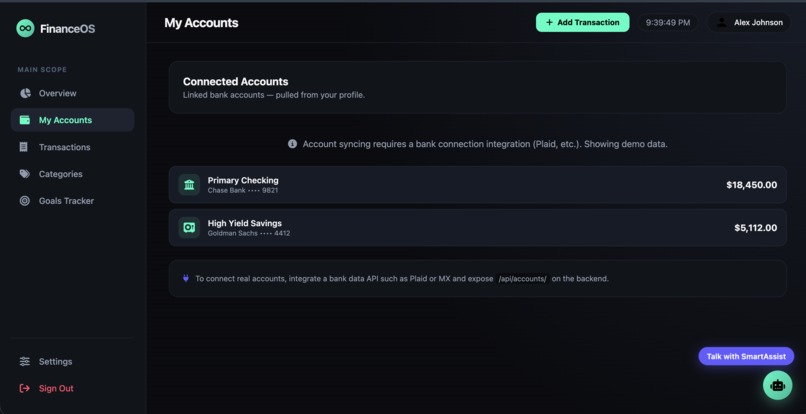Click the /api/accounts/ code snippet

point(522,279)
